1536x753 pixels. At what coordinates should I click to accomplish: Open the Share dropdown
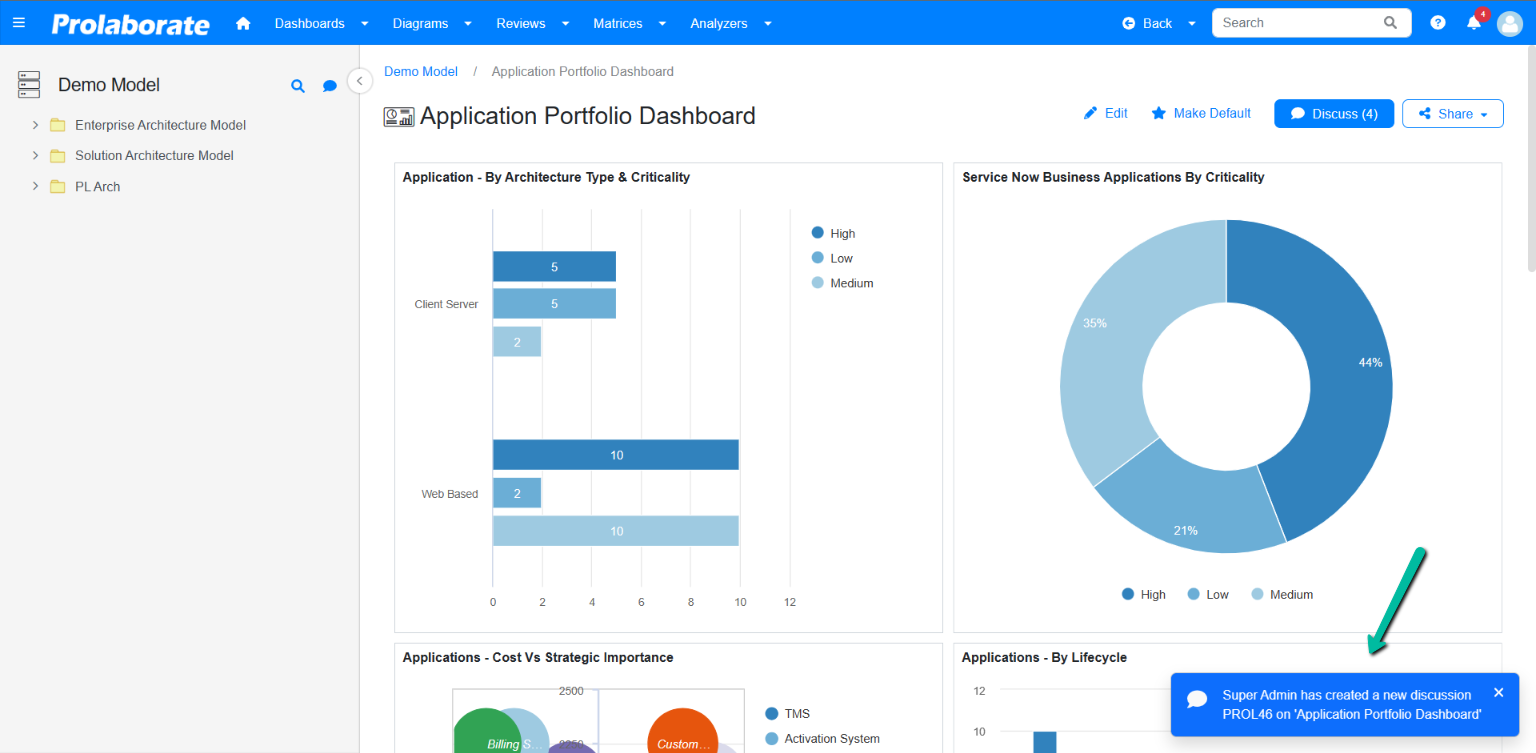1453,114
